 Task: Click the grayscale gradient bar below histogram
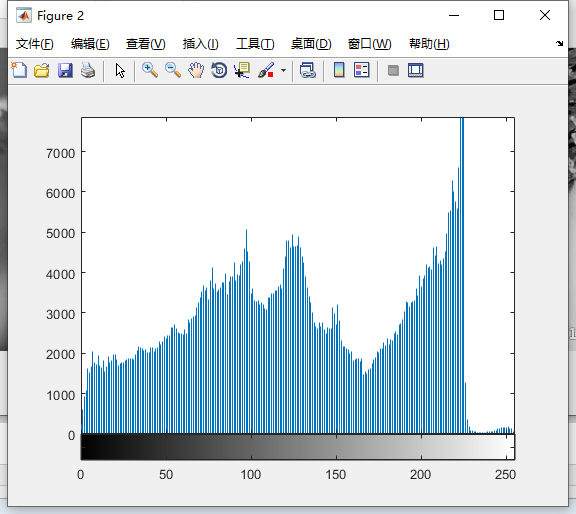click(x=298, y=447)
